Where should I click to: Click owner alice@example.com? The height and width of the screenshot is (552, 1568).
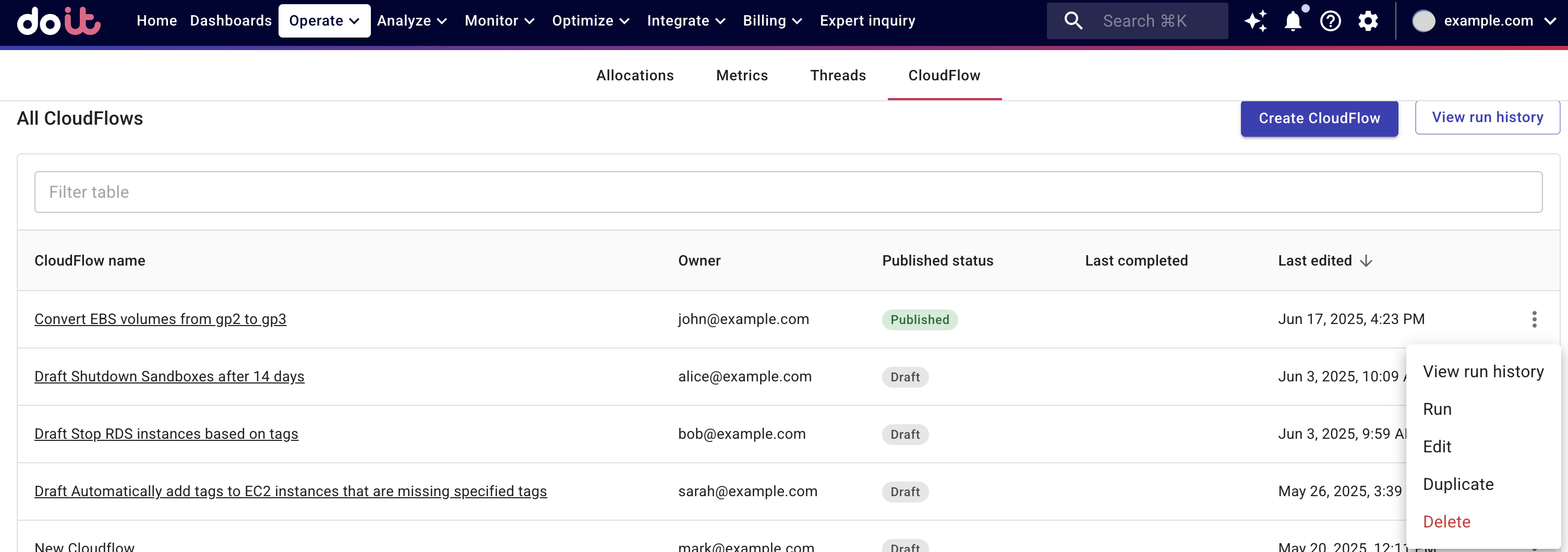(744, 376)
